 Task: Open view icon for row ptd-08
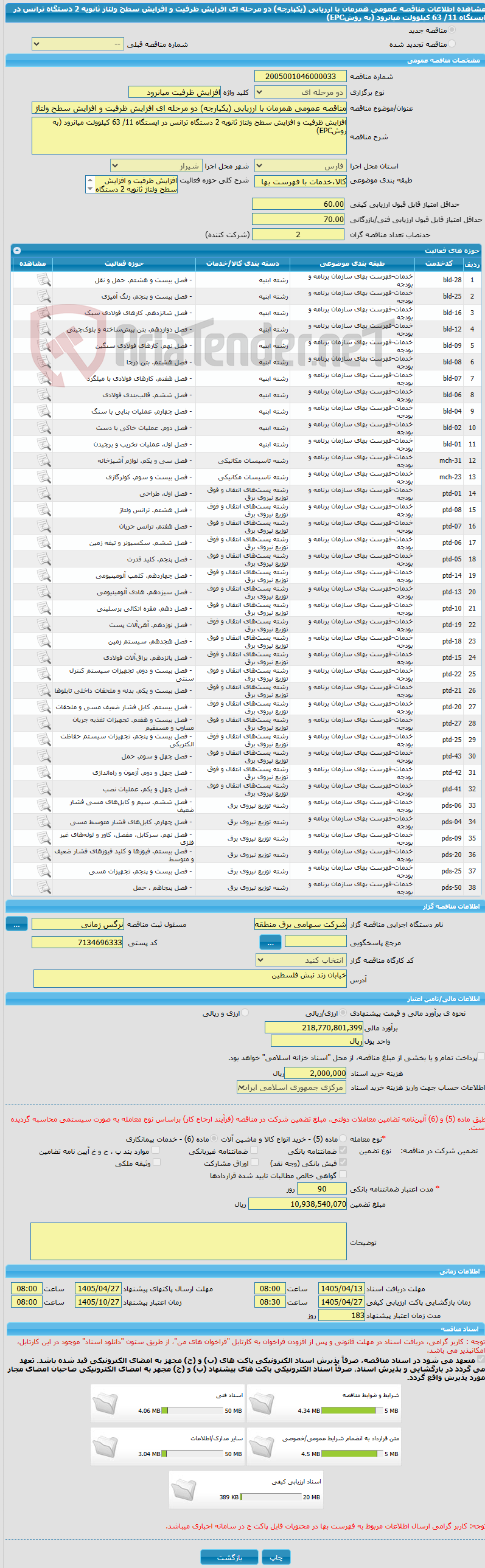pos(43,510)
